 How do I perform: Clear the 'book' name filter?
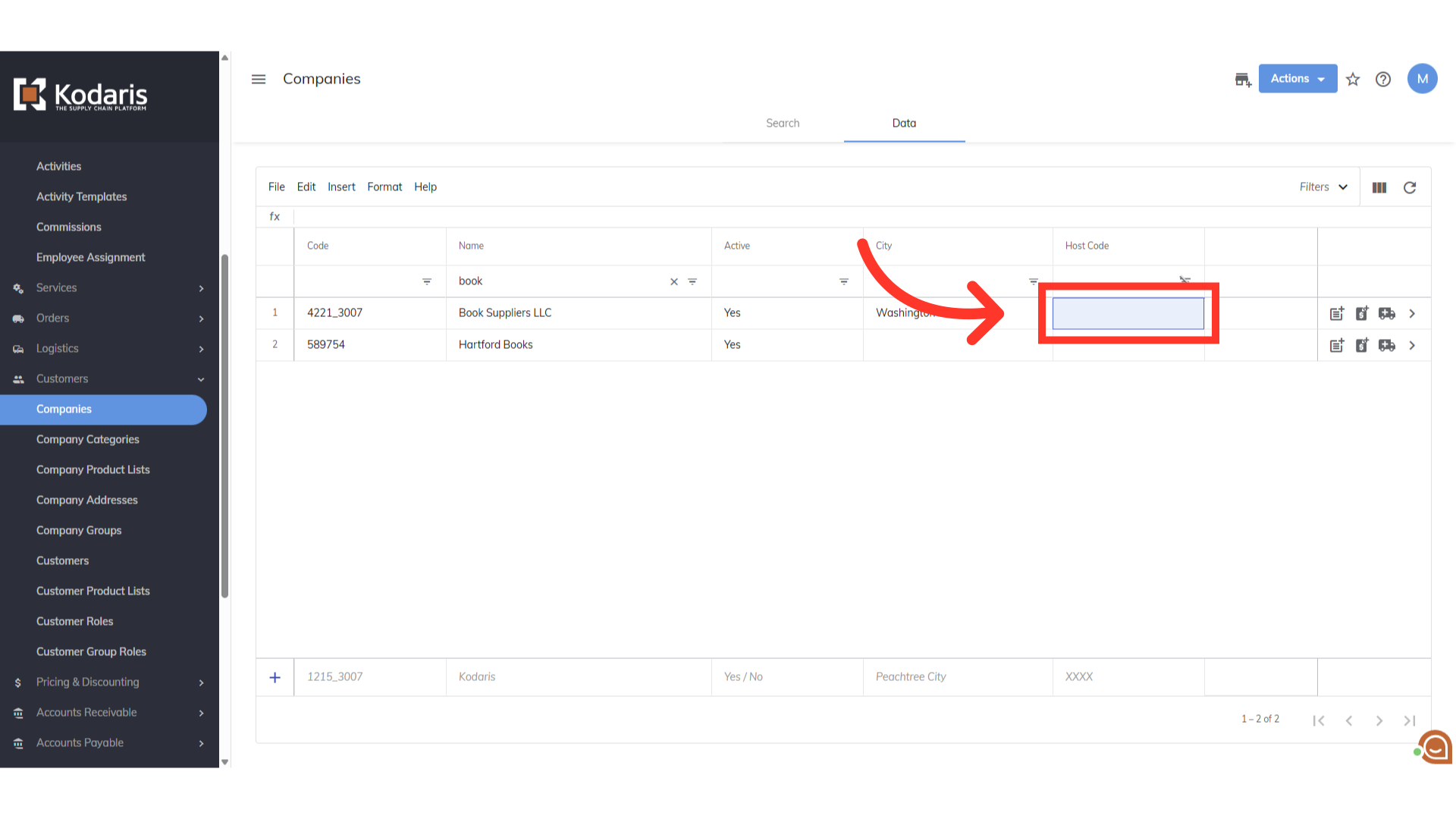click(673, 281)
